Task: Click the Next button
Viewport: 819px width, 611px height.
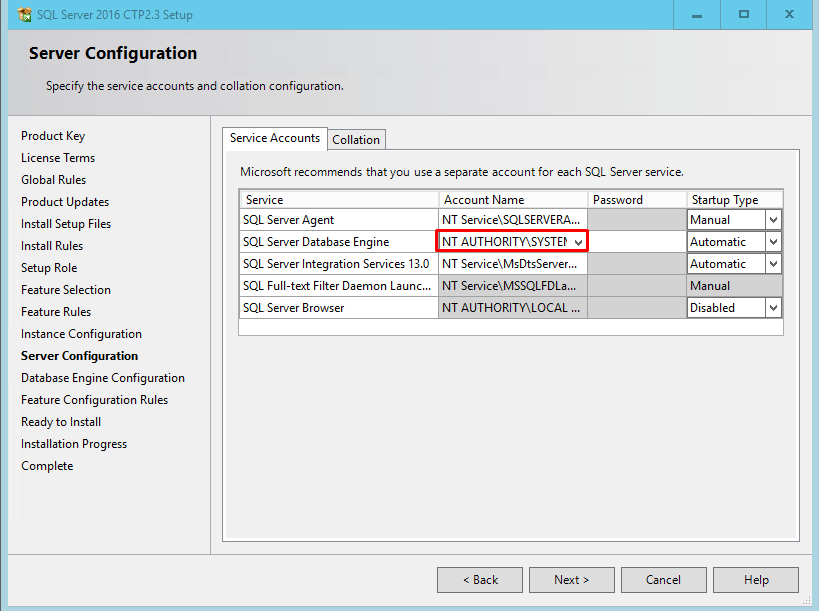Action: (x=571, y=580)
